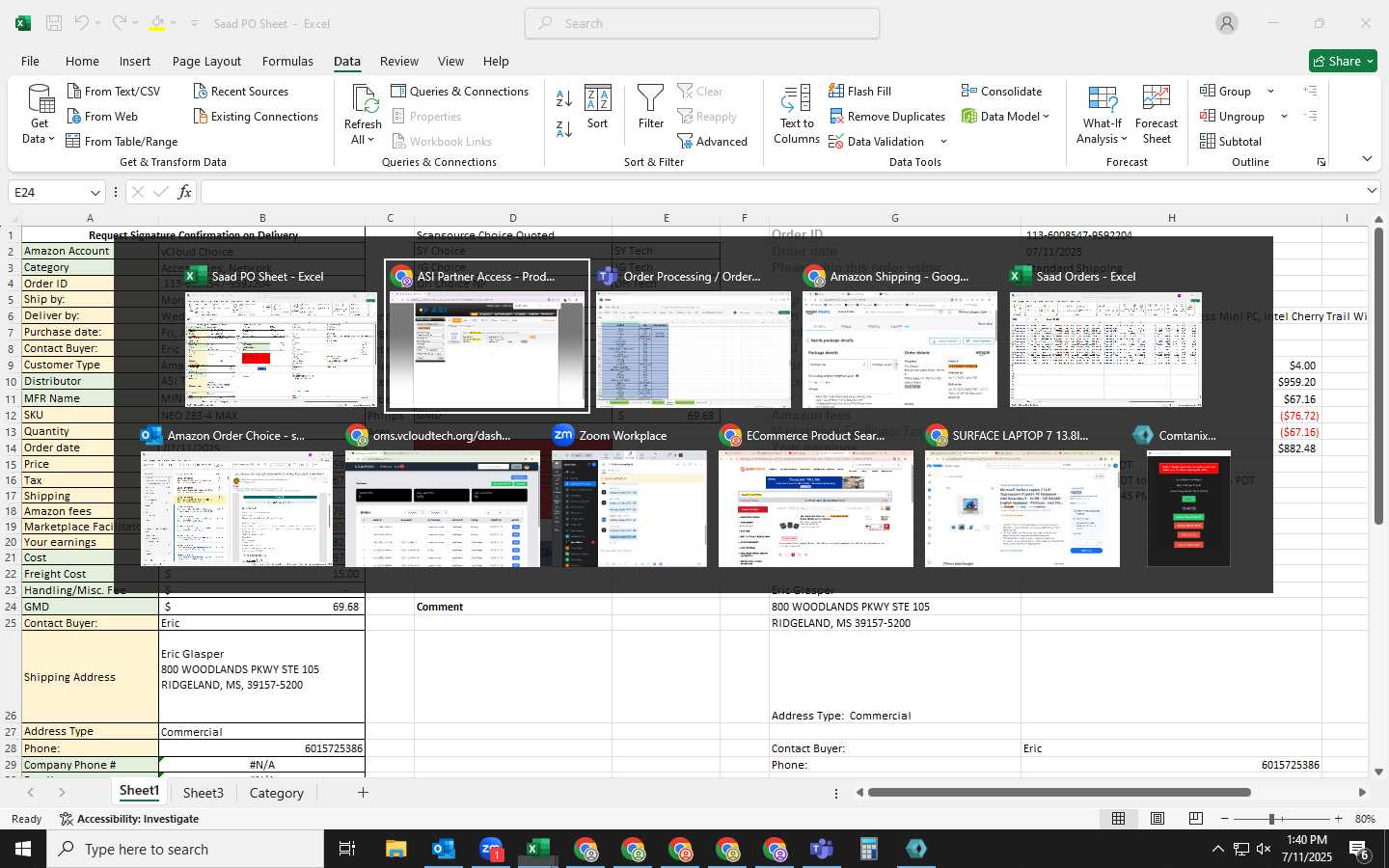Click the vertical scrollbar thumb
1389x868 pixels.
coord(1378,376)
